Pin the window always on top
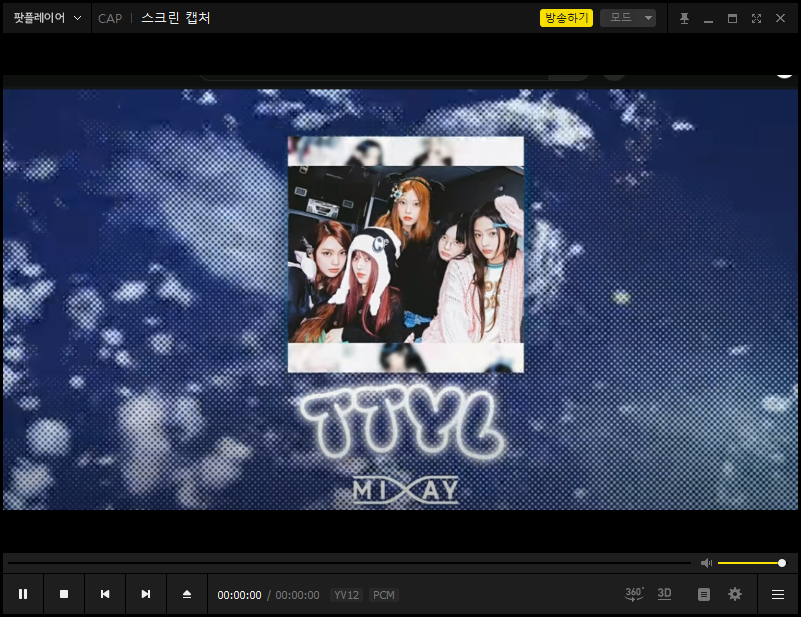801x617 pixels. [684, 18]
